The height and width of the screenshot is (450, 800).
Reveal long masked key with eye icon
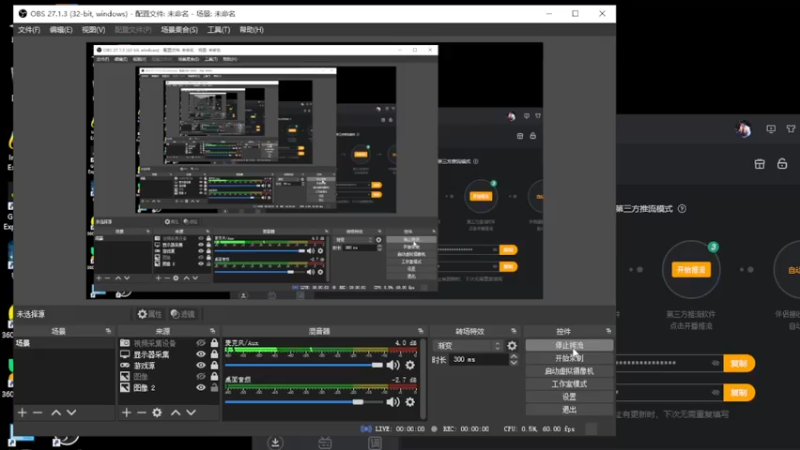(715, 363)
